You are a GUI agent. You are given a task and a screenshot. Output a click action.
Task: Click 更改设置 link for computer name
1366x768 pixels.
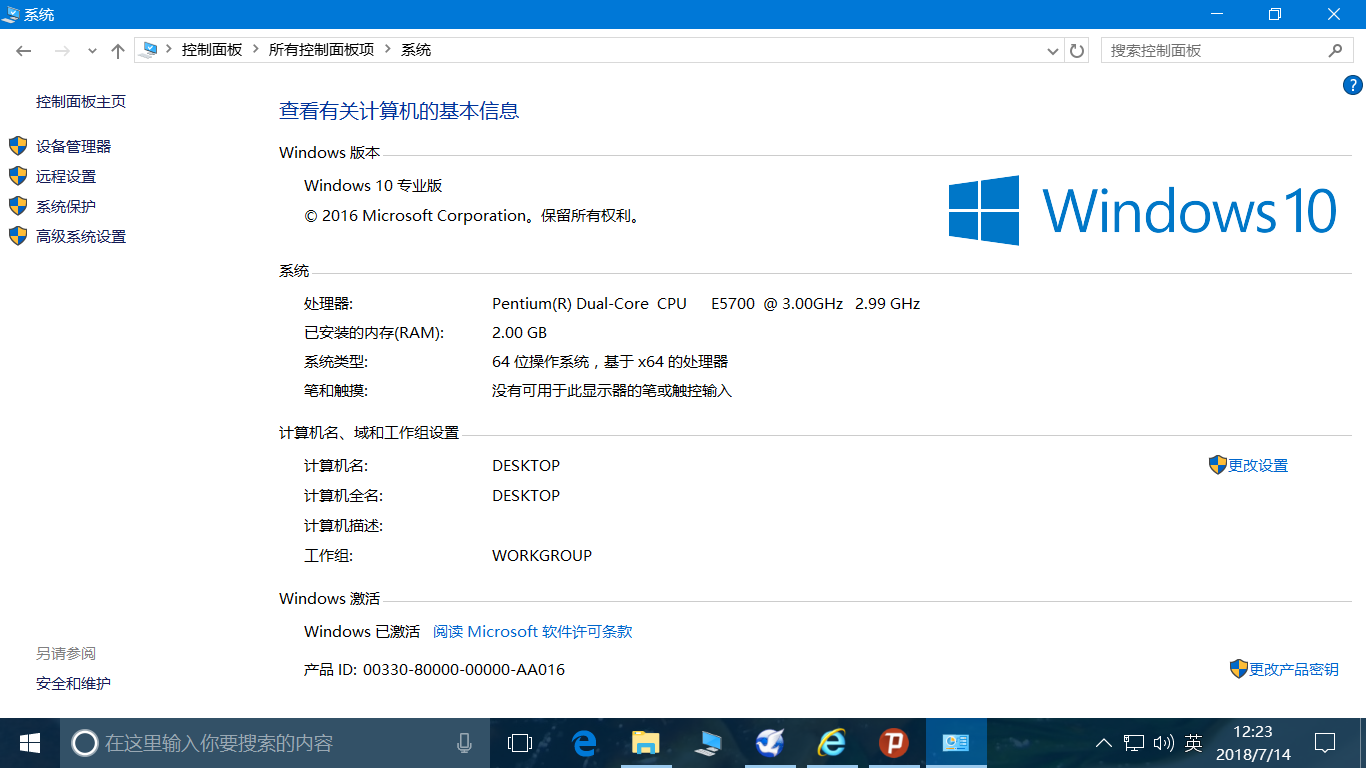(x=1258, y=465)
